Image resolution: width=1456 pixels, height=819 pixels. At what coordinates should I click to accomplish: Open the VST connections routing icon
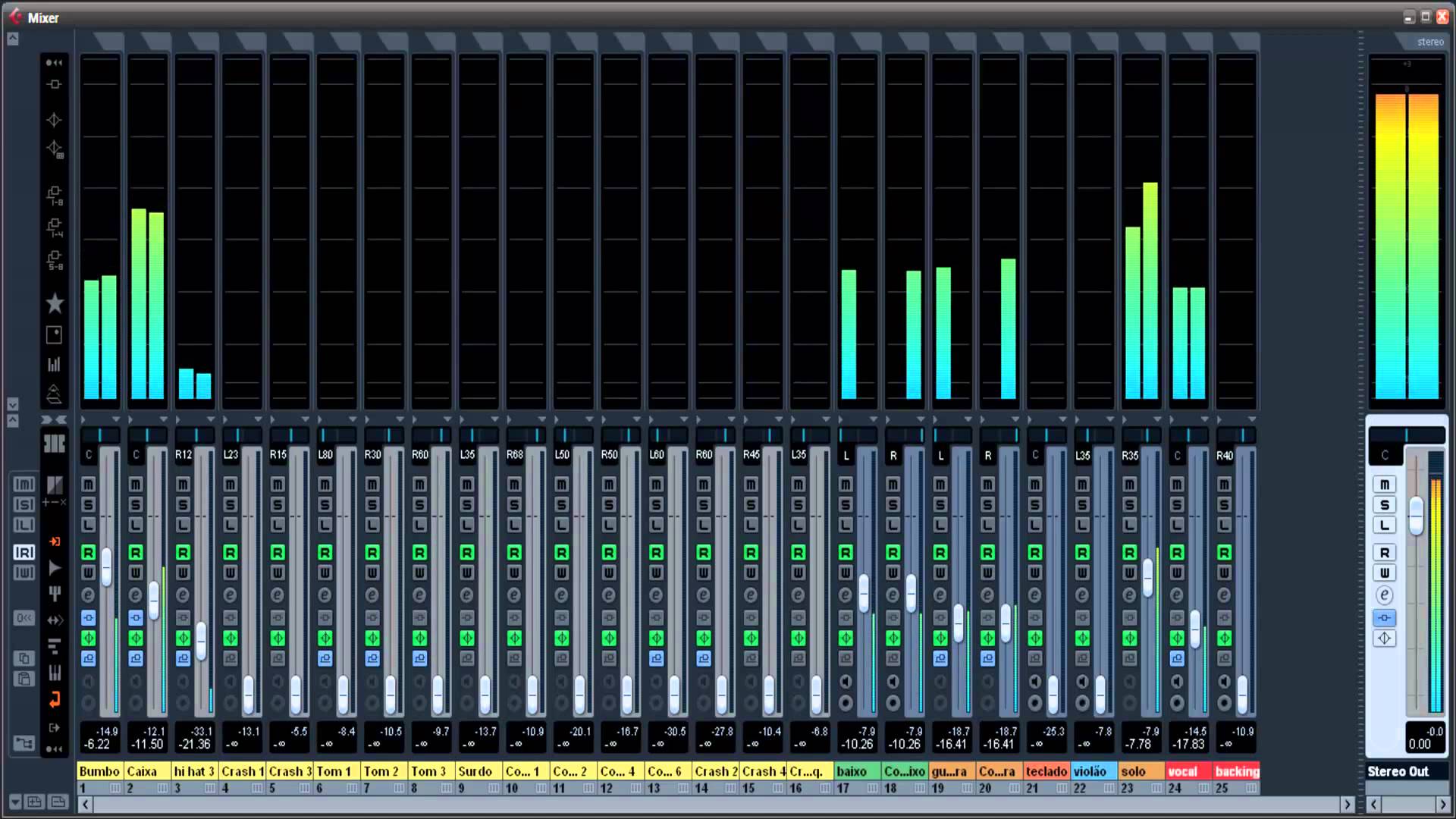(24, 743)
